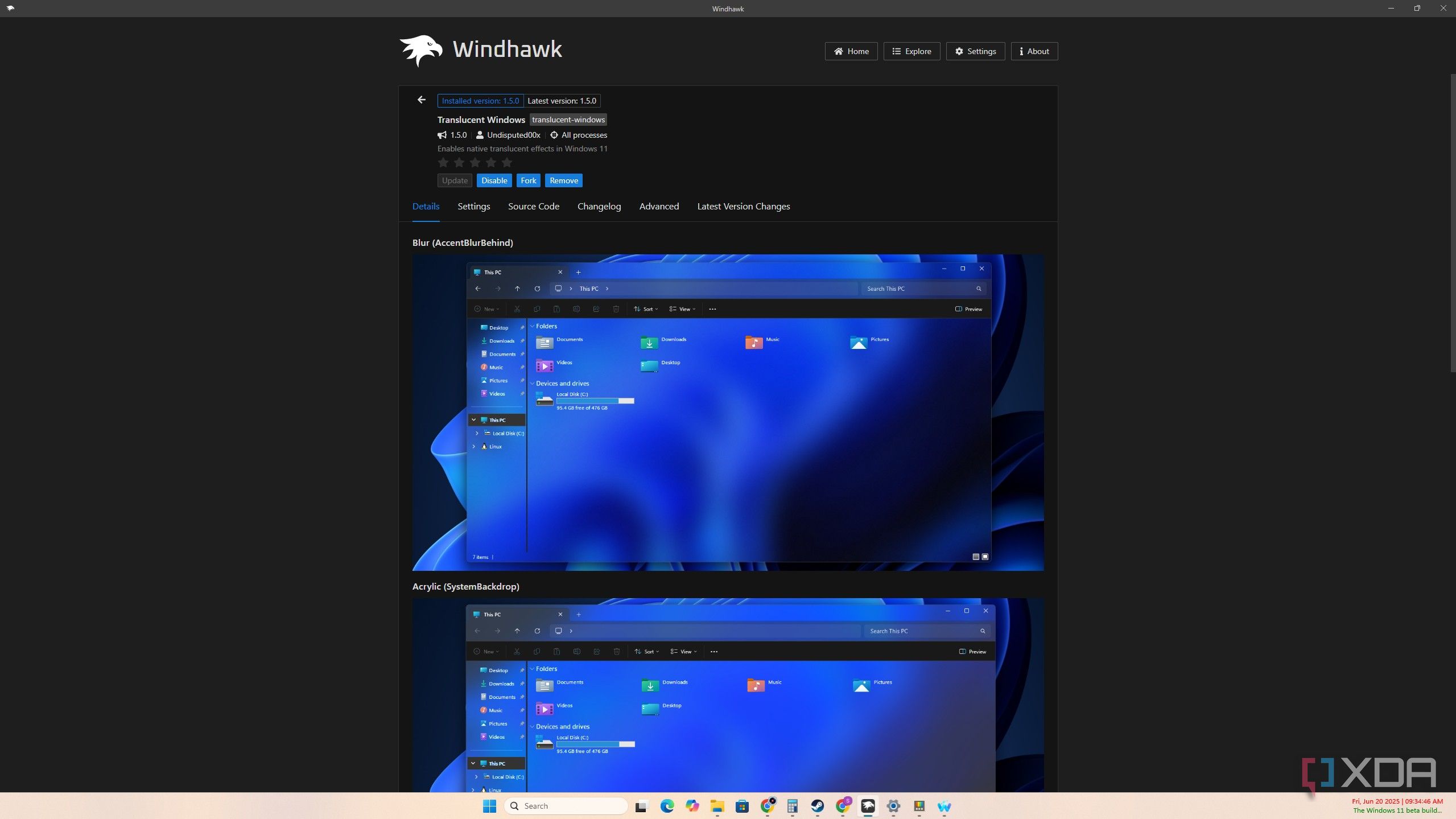The image size is (1456, 819).
Task: Rate the mod two stars
Action: [x=459, y=163]
